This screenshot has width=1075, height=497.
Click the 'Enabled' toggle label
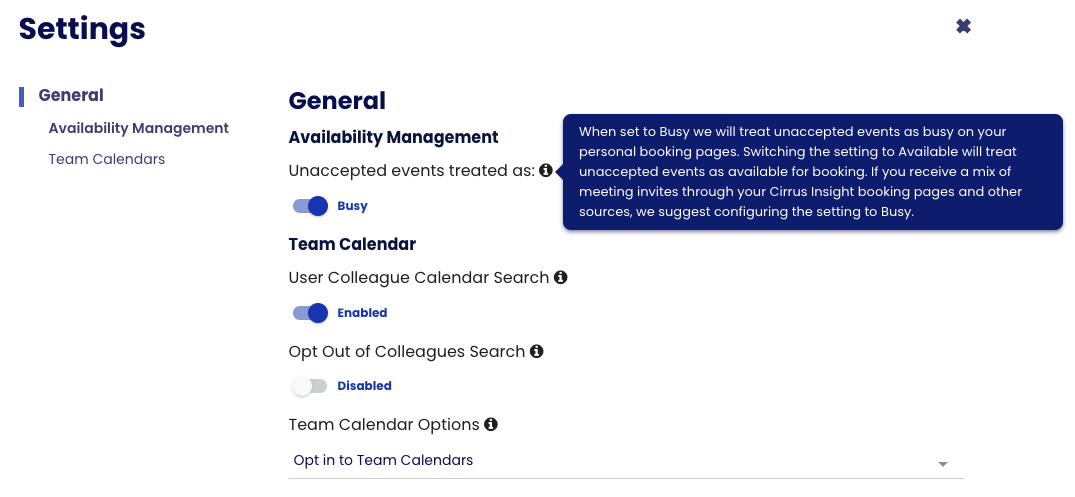pos(362,313)
